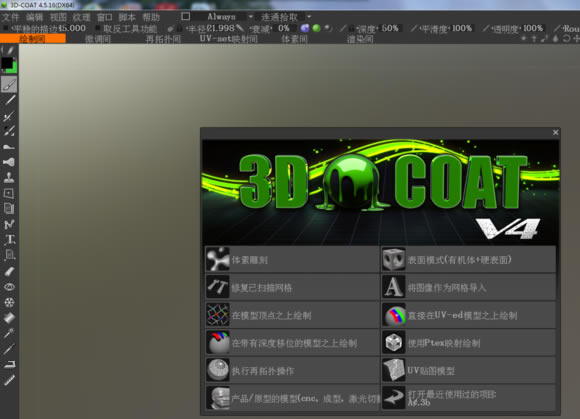Image resolution: width=580 pixels, height=419 pixels.
Task: Toggle the depth lock icon before 深度
Action: pyautogui.click(x=352, y=28)
